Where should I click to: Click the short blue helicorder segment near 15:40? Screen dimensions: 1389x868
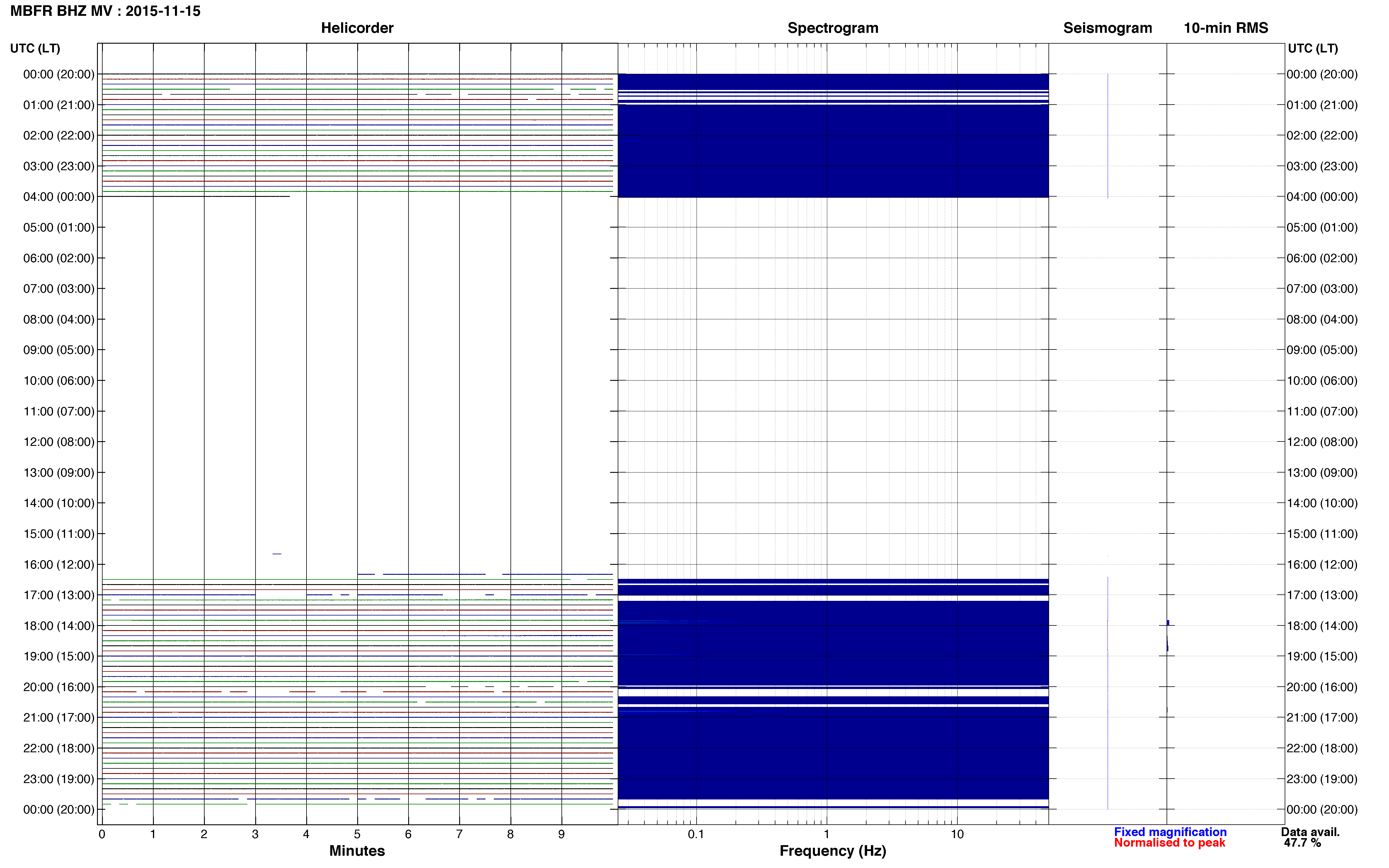tap(277, 554)
